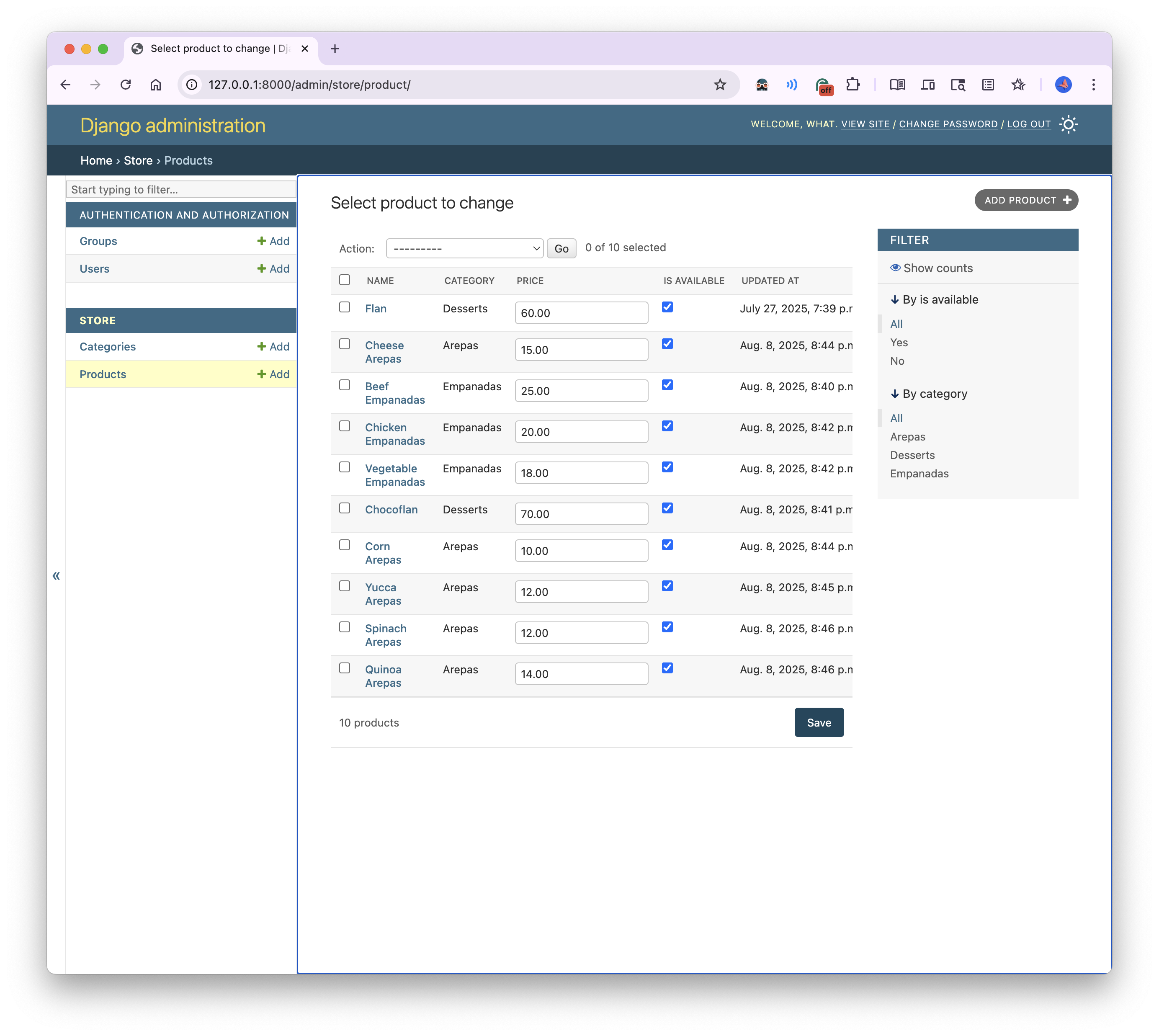
Task: Open the Action dropdown
Action: click(x=464, y=248)
